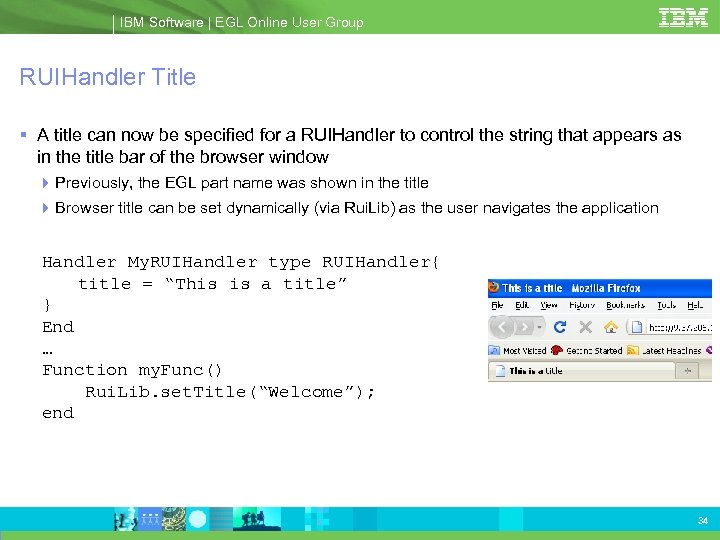This screenshot has height=540, width=720.
Task: Open the Firefox history dropdown arrow beside Forward
Action: point(540,327)
